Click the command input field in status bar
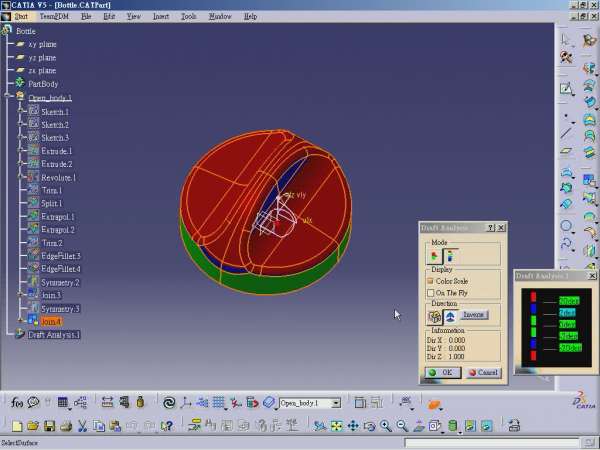The image size is (600, 450). [x=492, y=443]
